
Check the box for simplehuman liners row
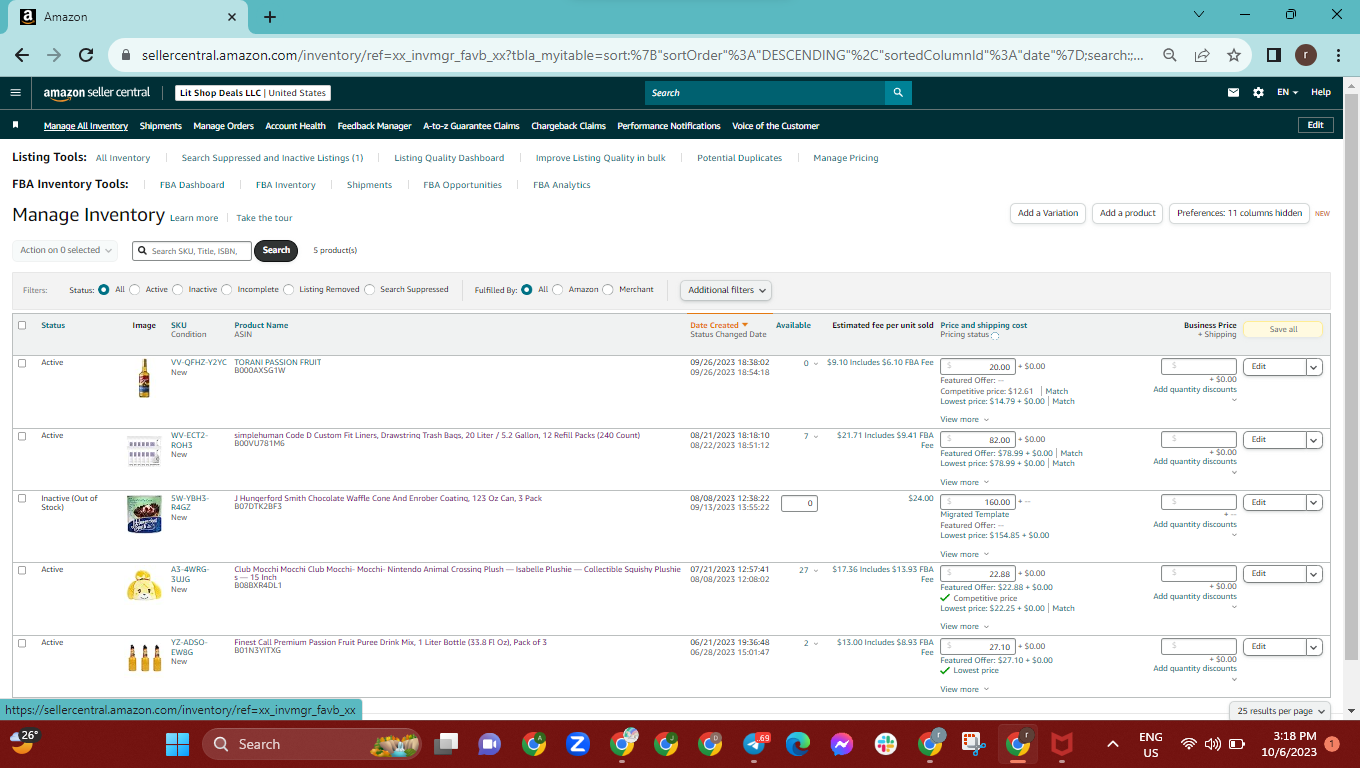[x=22, y=436]
